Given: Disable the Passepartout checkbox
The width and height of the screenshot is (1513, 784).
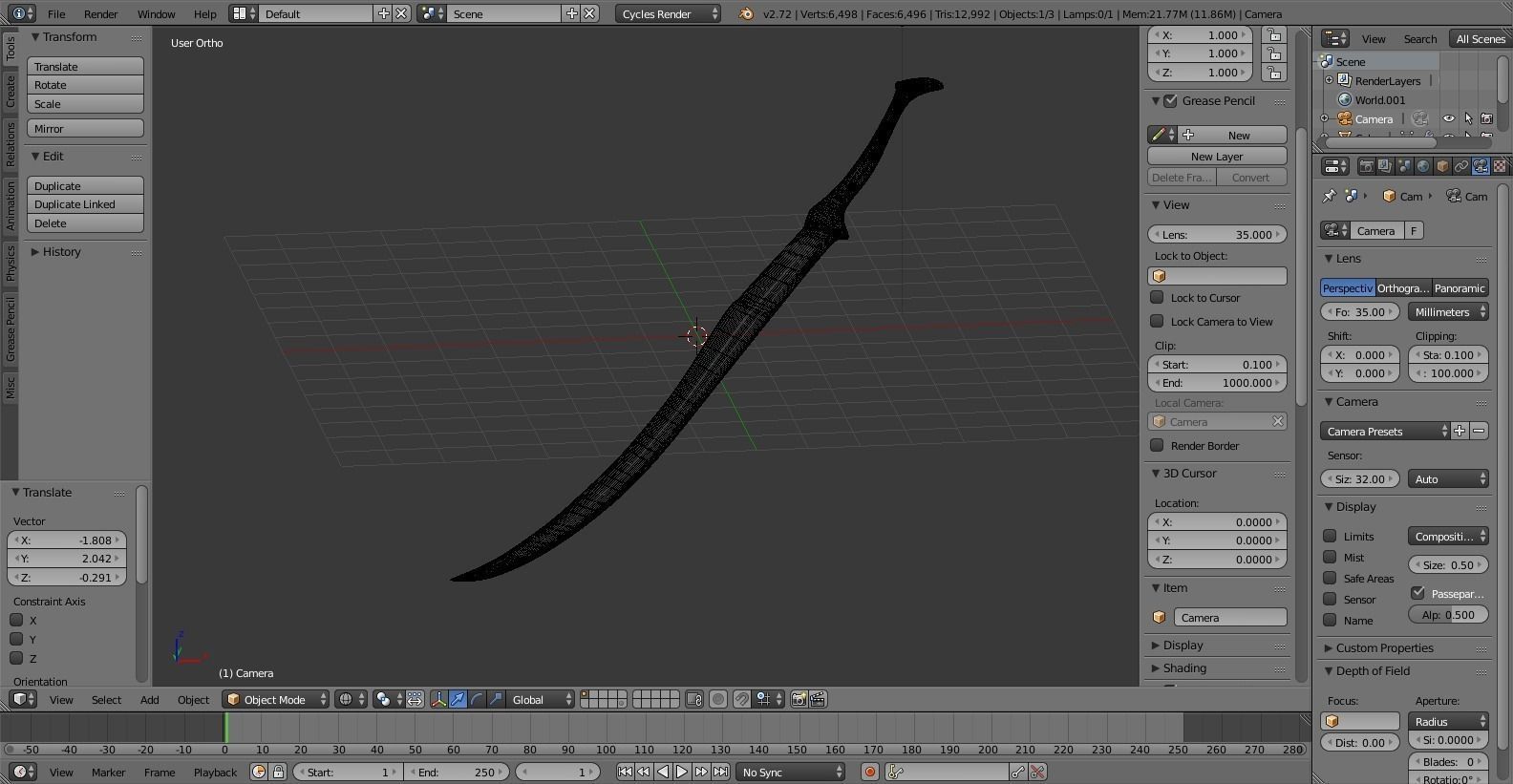Looking at the screenshot, I should [x=1418, y=593].
